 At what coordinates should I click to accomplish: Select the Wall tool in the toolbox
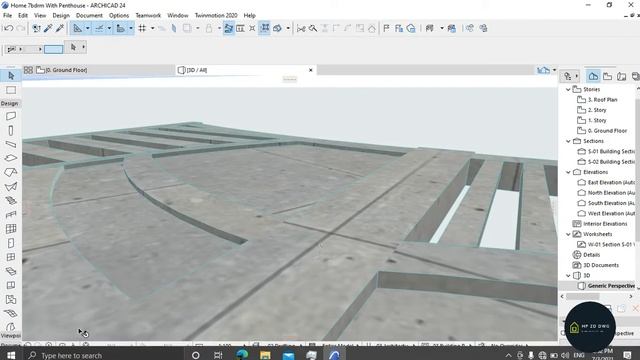(x=11, y=116)
